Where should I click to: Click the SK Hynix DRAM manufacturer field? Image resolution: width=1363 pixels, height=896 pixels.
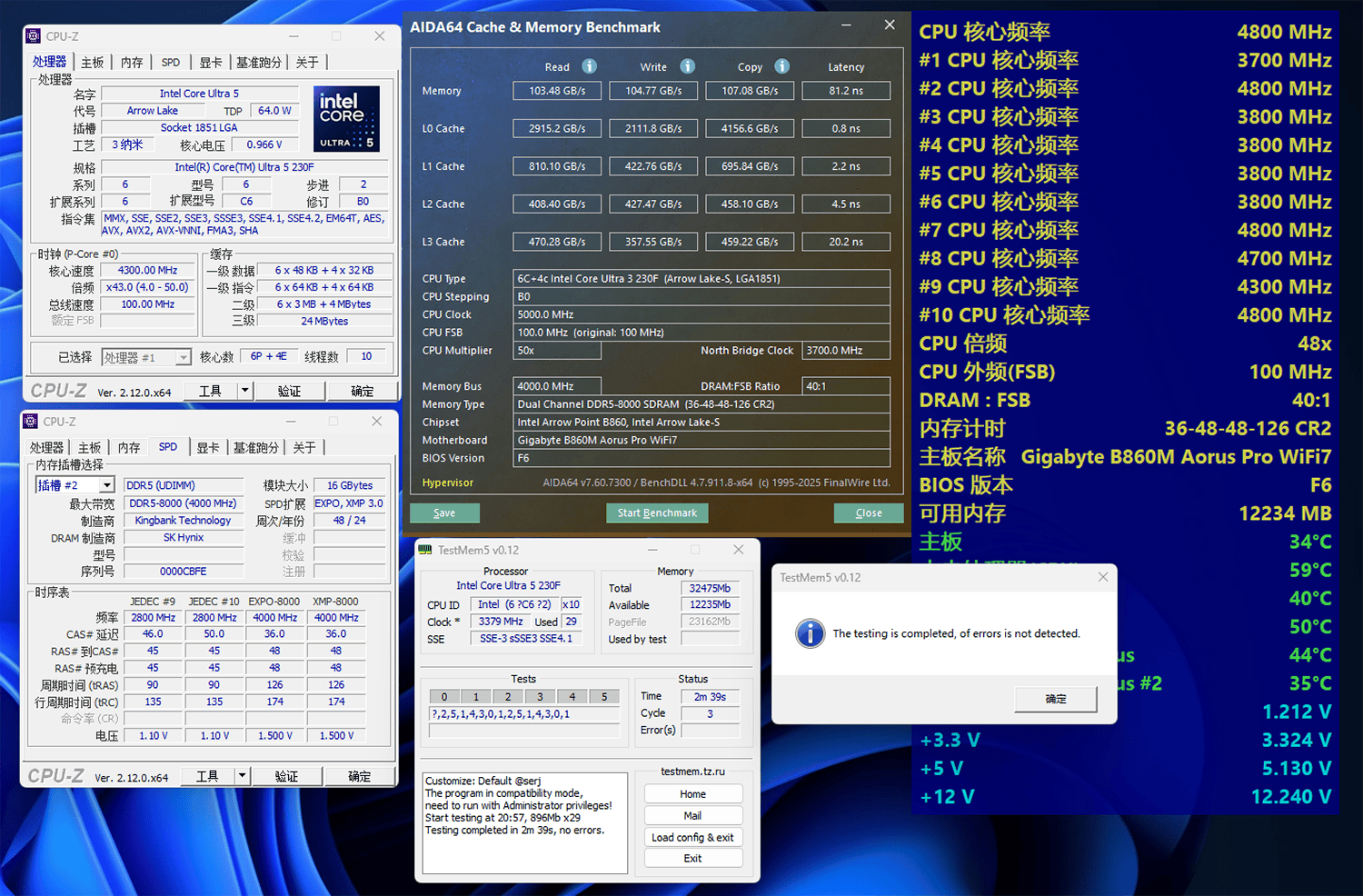pyautogui.click(x=184, y=538)
